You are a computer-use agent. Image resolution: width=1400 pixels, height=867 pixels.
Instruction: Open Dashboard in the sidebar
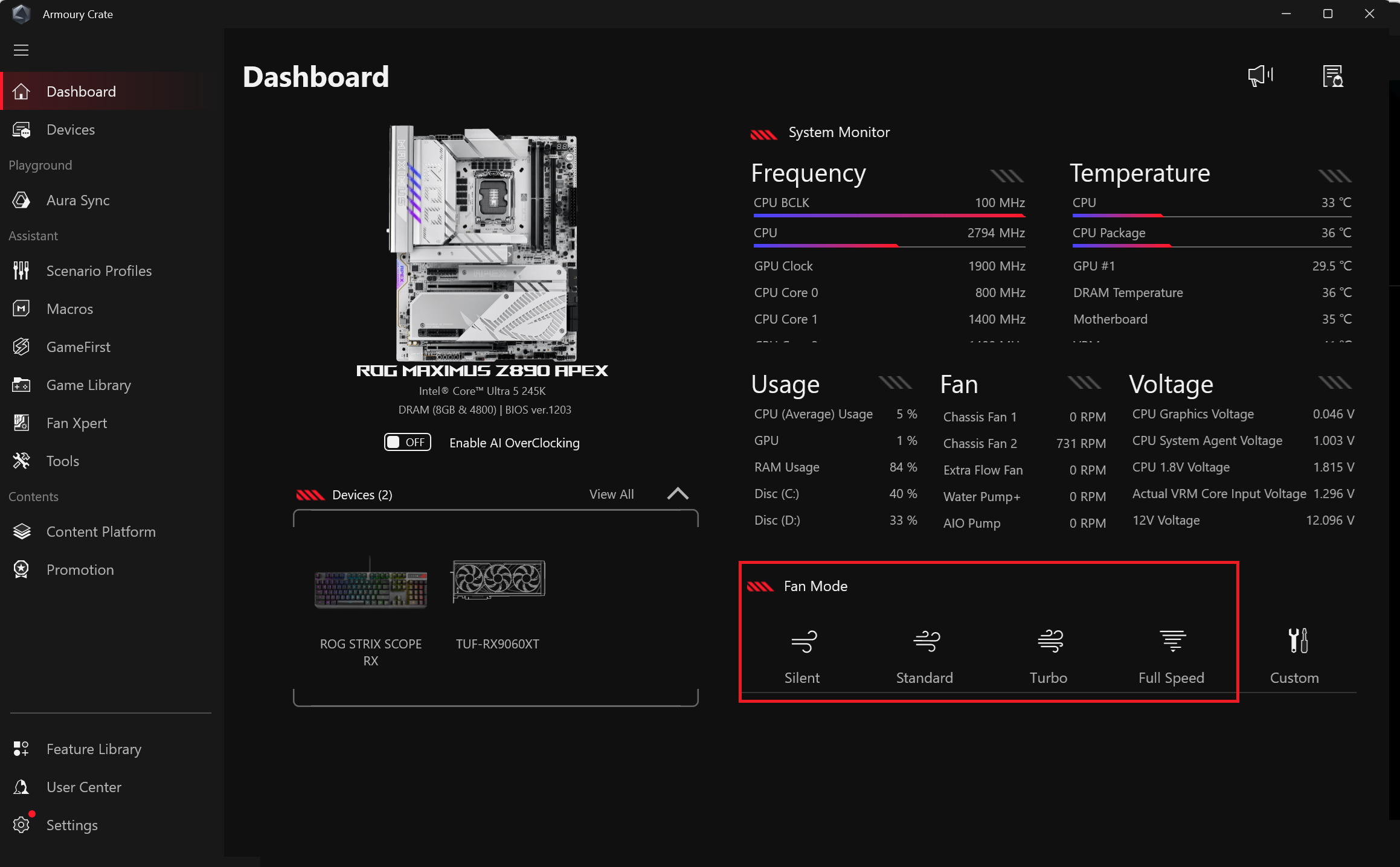click(x=82, y=92)
